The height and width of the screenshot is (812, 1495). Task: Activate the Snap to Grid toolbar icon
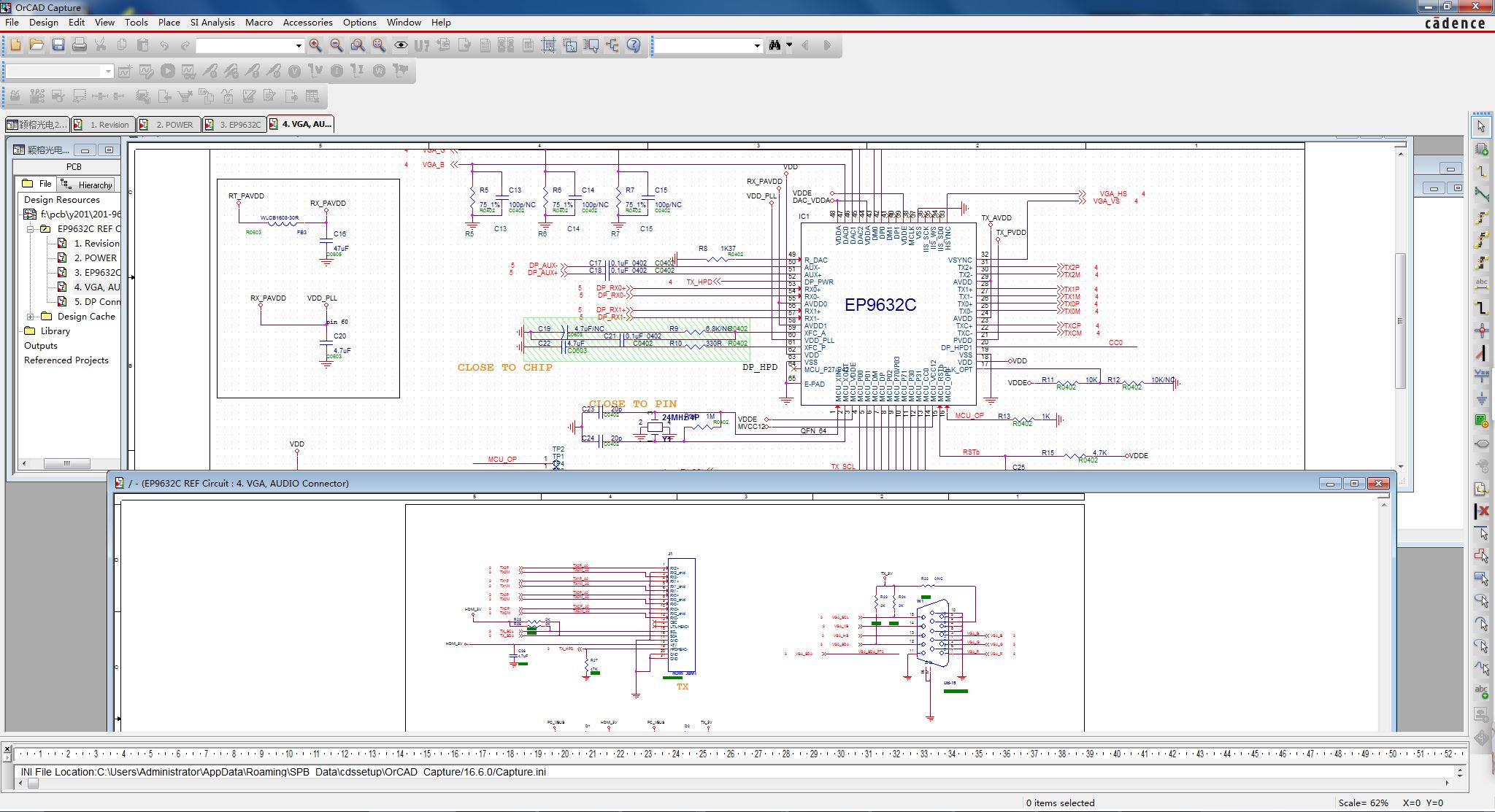point(548,45)
